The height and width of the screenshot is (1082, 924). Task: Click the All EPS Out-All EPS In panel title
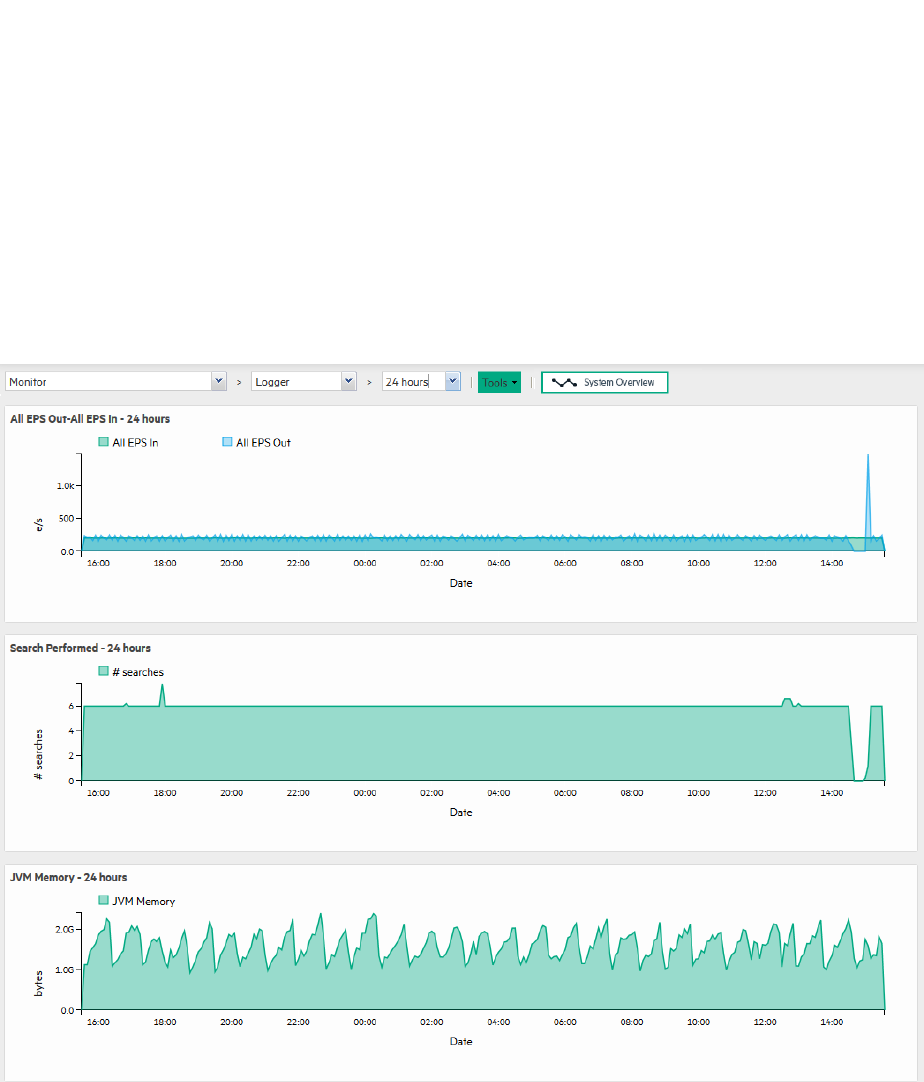pyautogui.click(x=90, y=419)
